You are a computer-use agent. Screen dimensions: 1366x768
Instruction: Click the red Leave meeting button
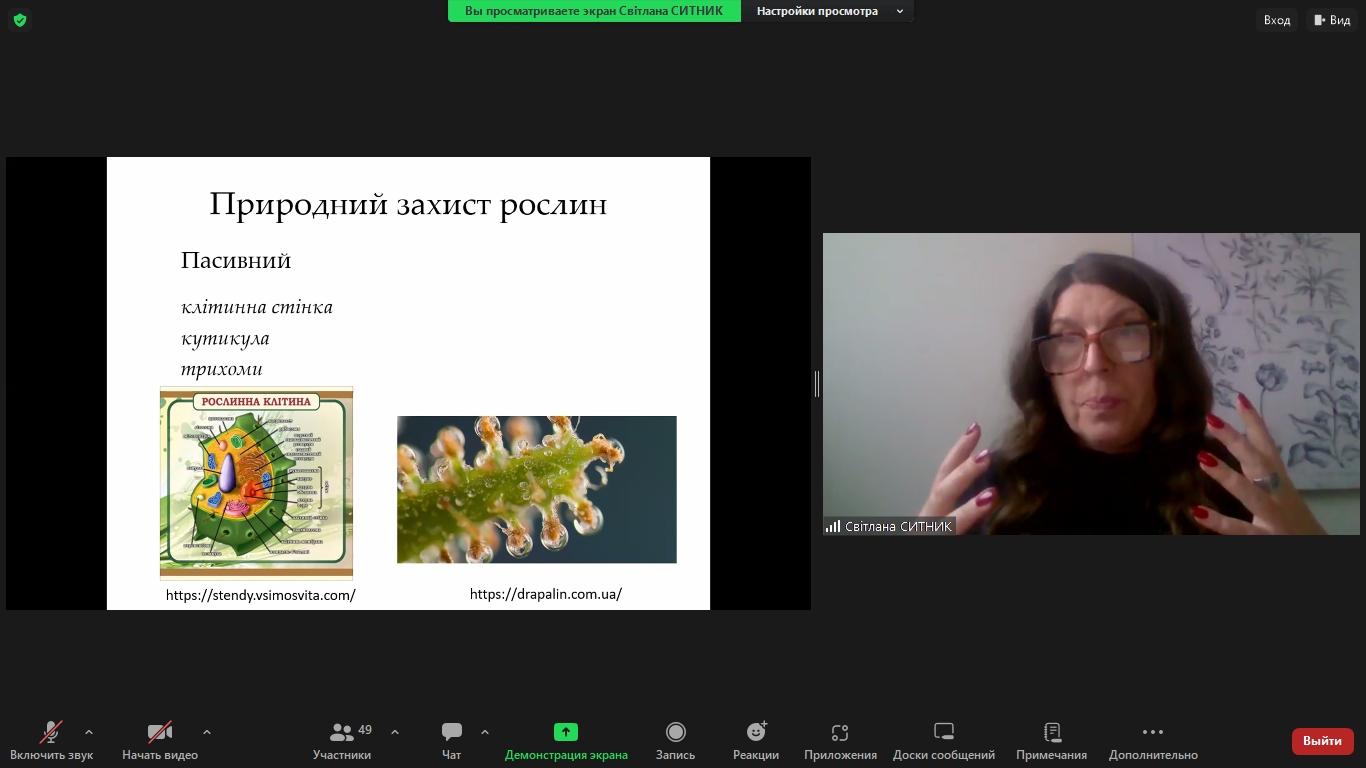point(1322,741)
